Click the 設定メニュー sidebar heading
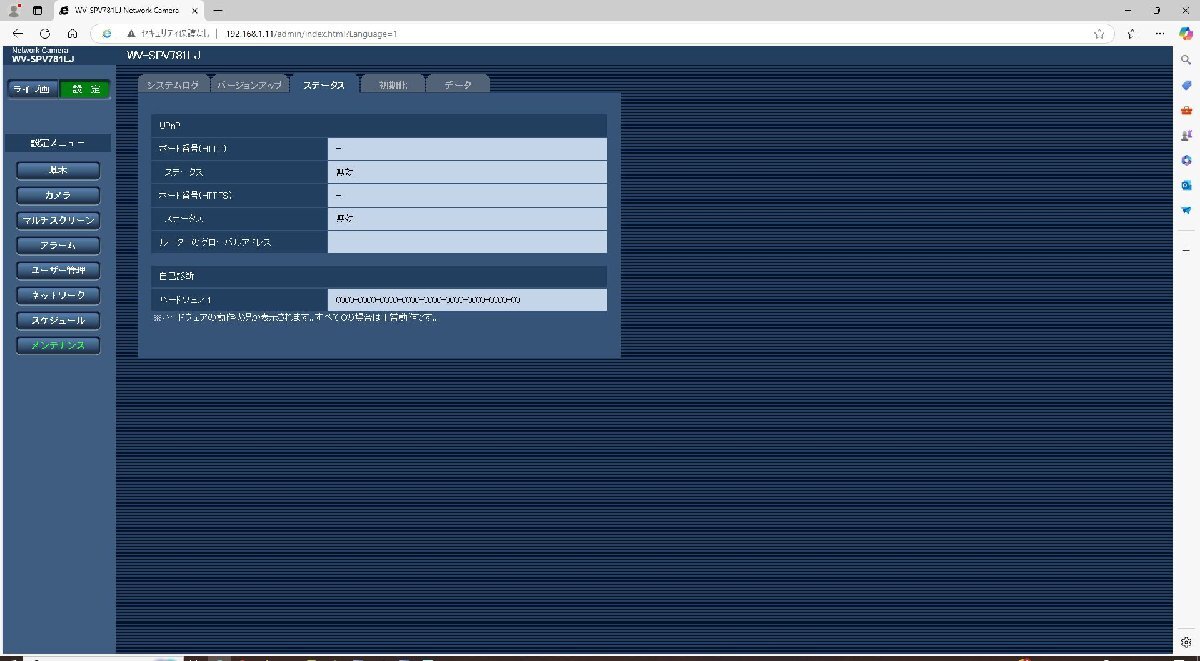The width and height of the screenshot is (1200, 661). [x=58, y=143]
